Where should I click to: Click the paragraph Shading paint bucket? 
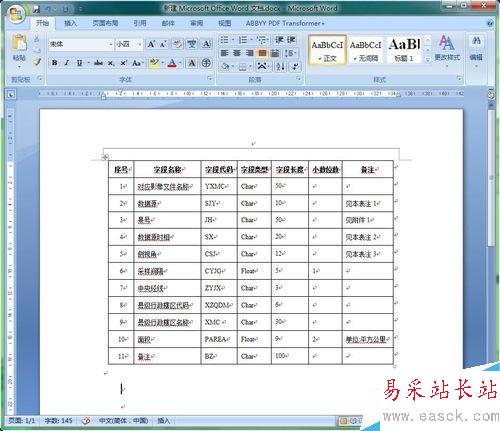point(225,66)
